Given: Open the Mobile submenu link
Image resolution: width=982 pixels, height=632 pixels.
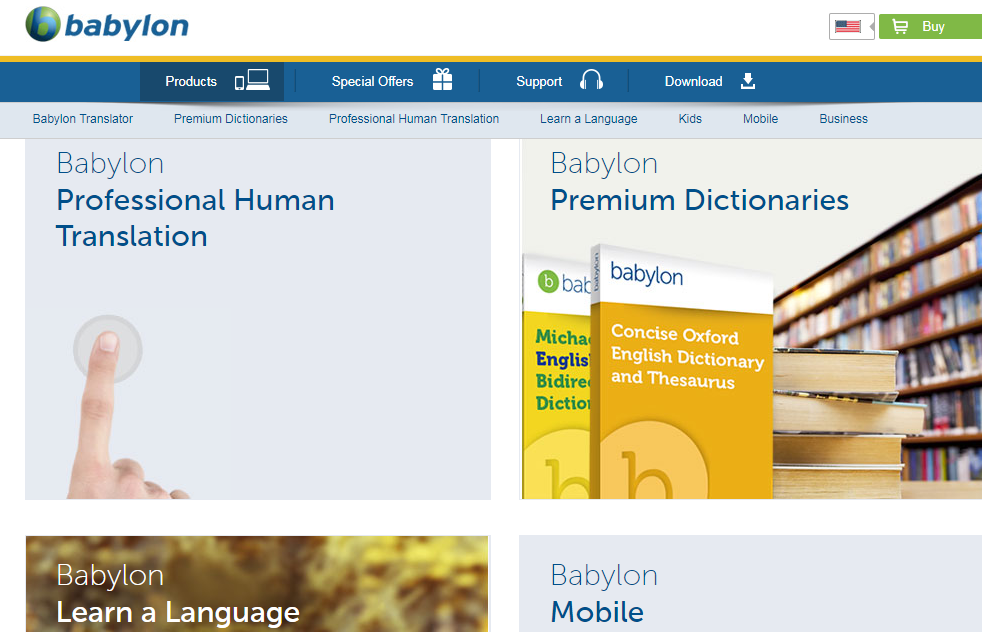Looking at the screenshot, I should 760,119.
